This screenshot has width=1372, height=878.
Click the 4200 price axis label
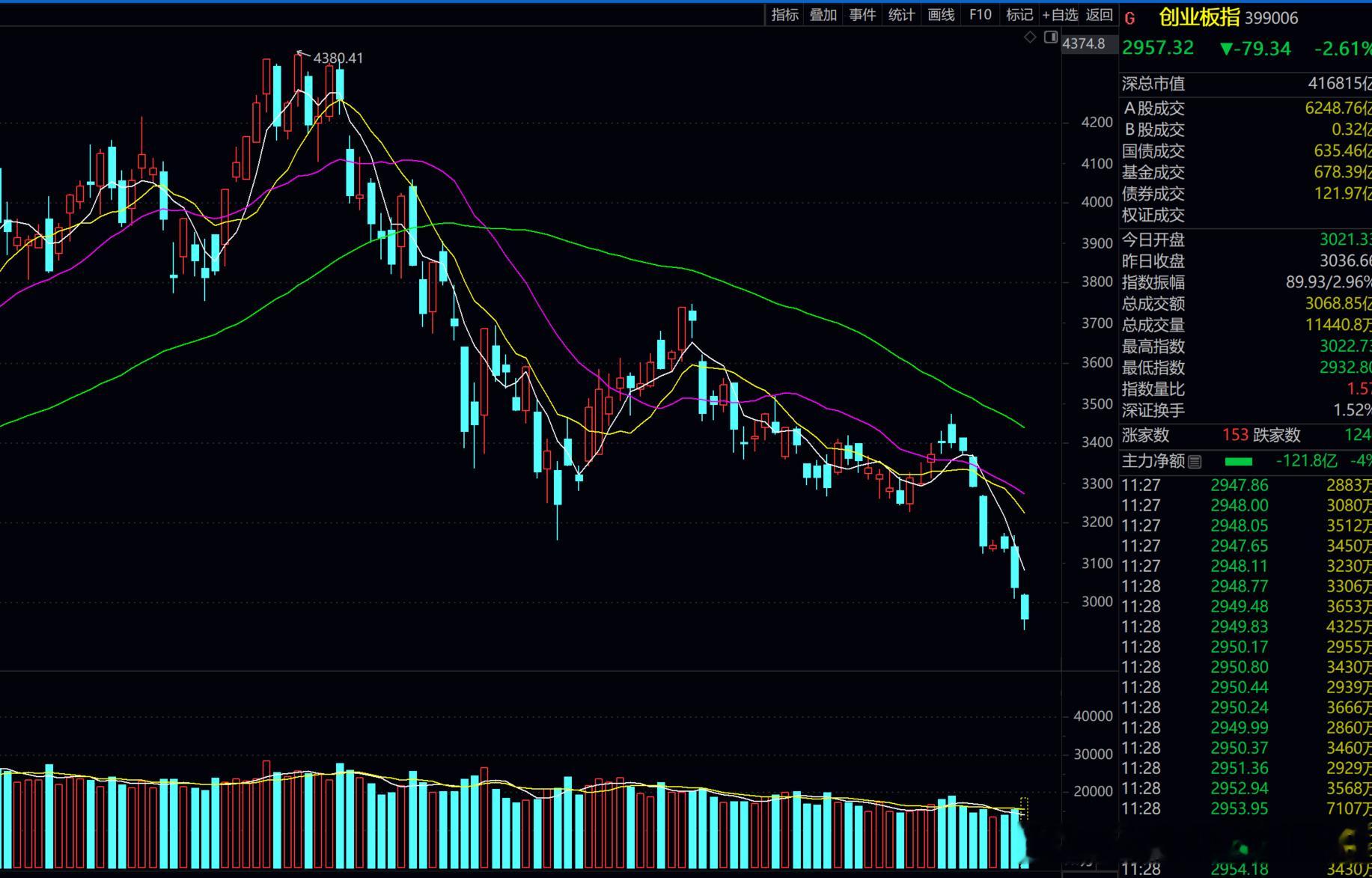click(x=1097, y=122)
